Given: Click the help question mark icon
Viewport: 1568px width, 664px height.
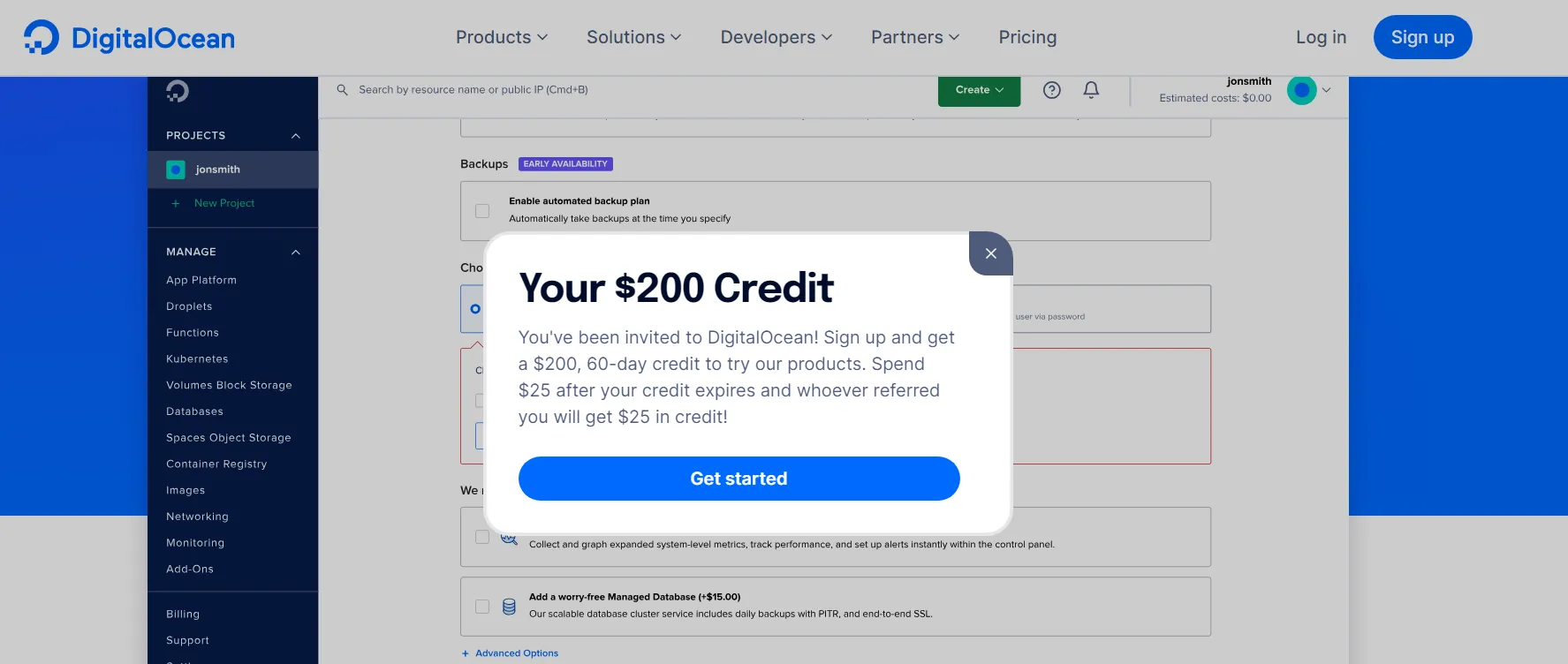Looking at the screenshot, I should [x=1051, y=89].
